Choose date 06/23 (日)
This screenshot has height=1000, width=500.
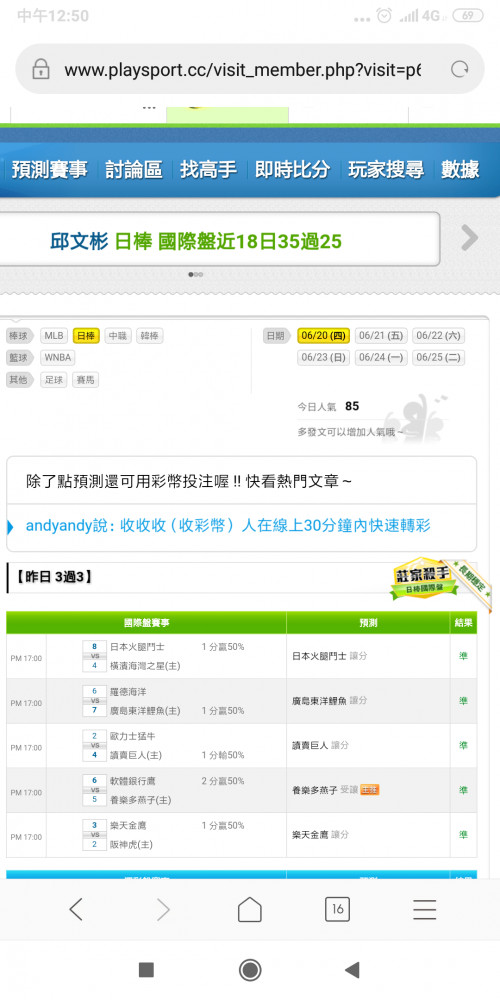point(323,358)
